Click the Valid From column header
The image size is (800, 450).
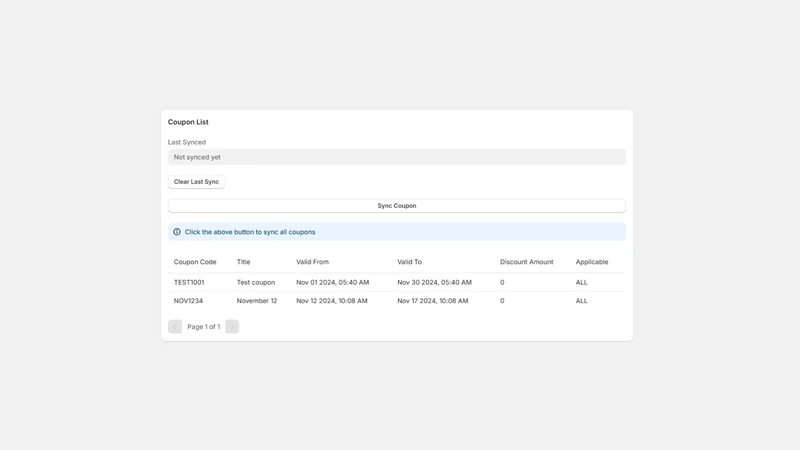(x=312, y=262)
